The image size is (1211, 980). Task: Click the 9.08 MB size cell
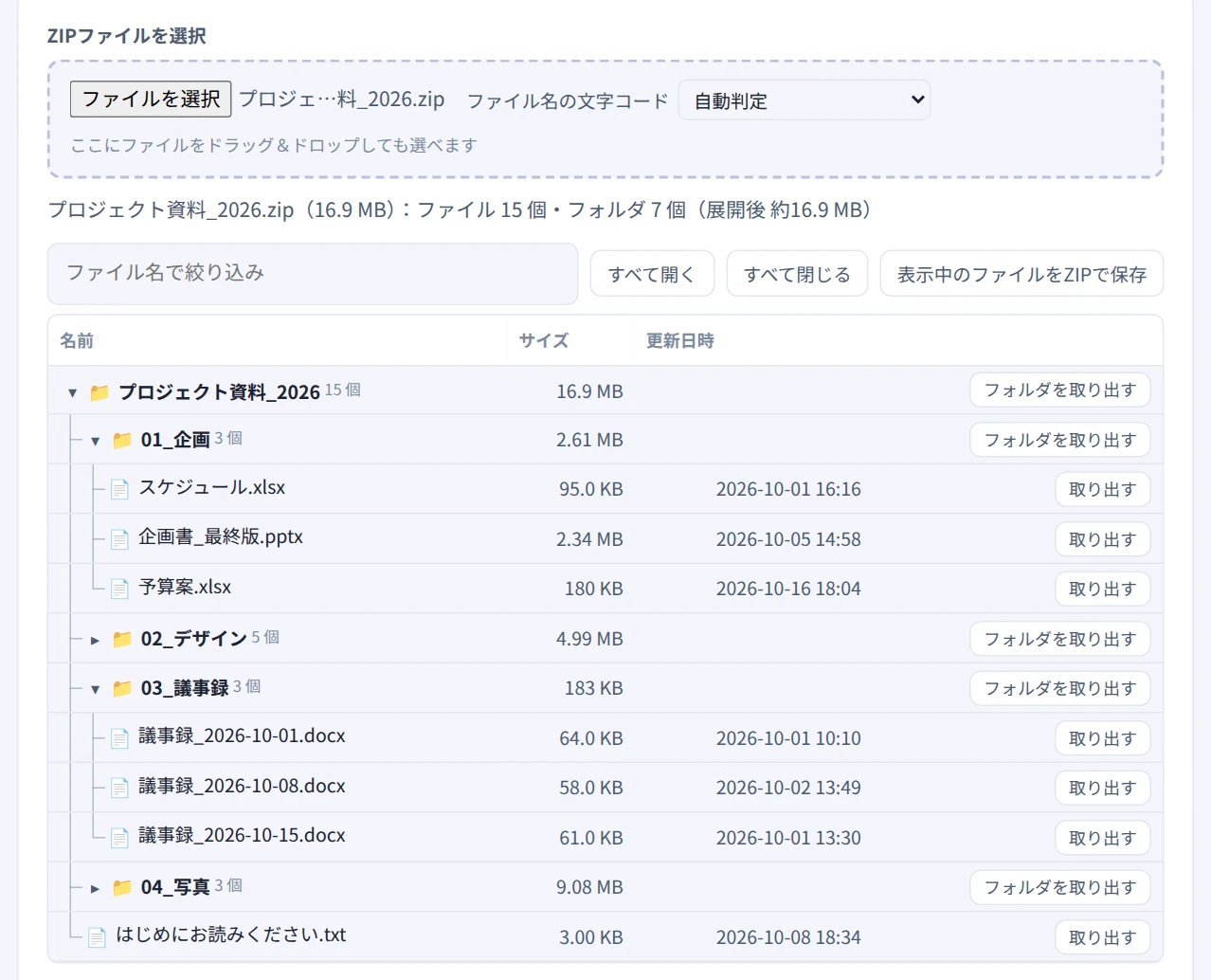point(589,887)
